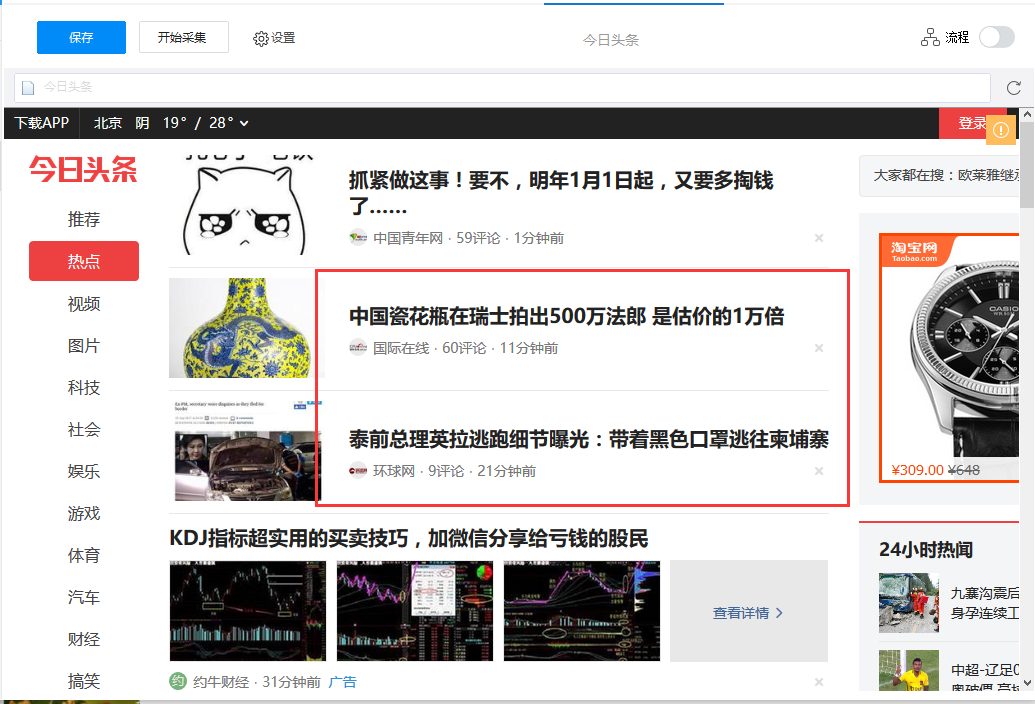Click the cat cartoon thumbnail
The image size is (1035, 704).
tap(242, 205)
